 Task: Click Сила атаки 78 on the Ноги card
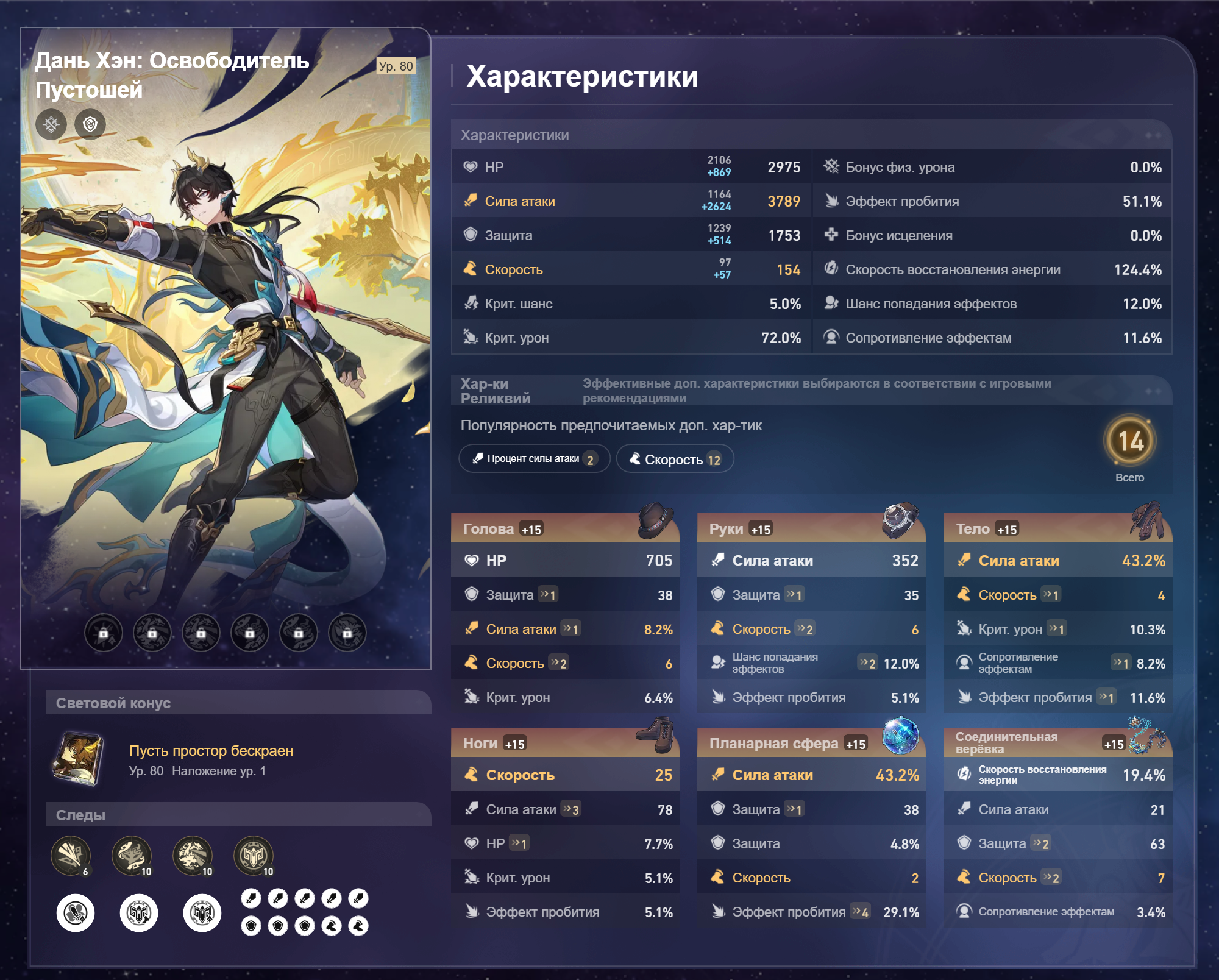565,809
